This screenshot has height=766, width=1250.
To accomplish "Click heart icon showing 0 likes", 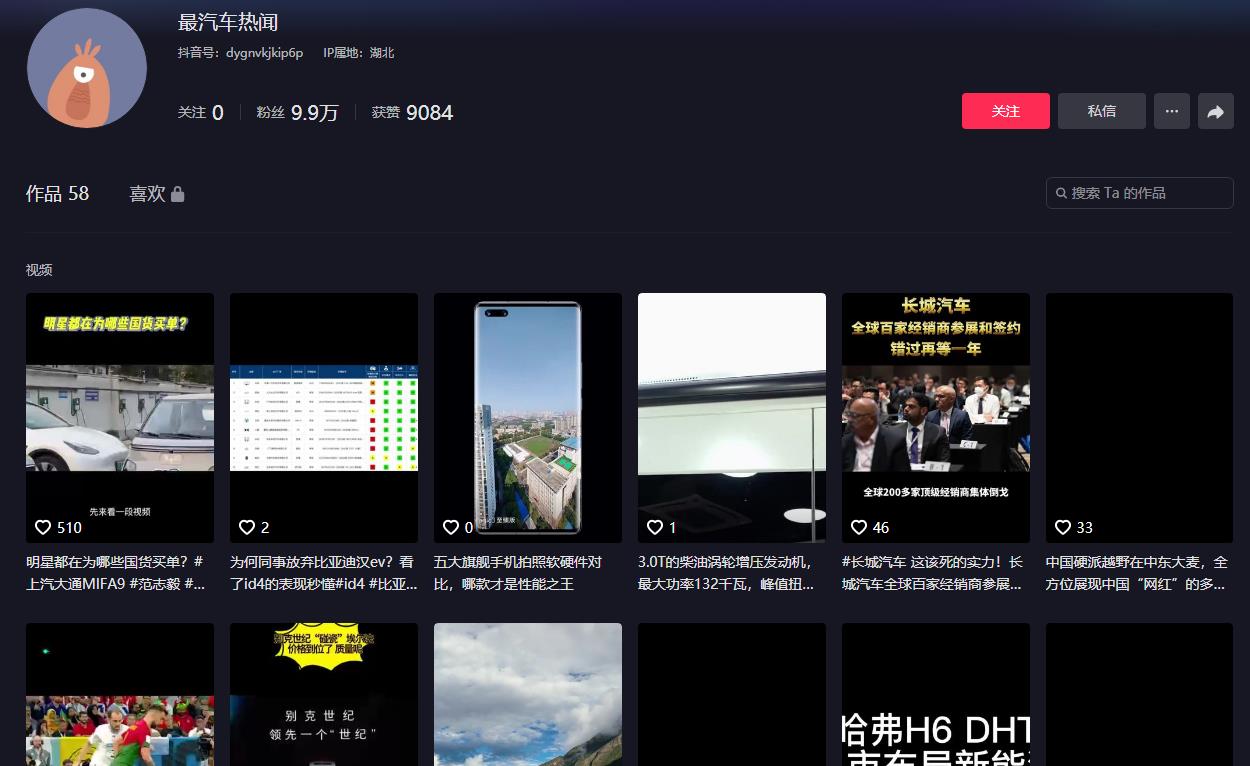I will tap(451, 527).
